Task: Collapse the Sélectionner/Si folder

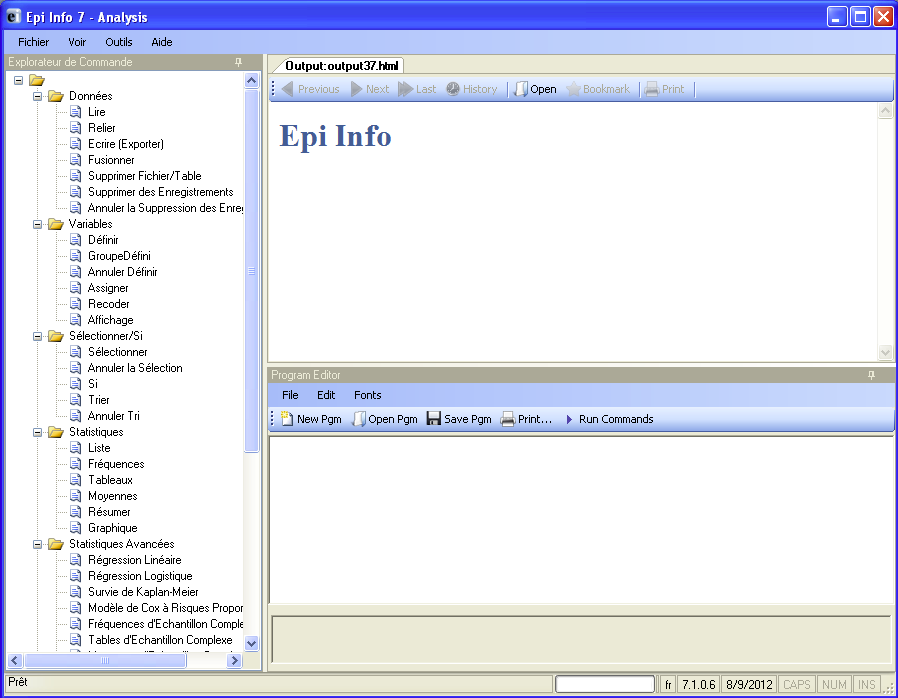Action: click(x=37, y=337)
